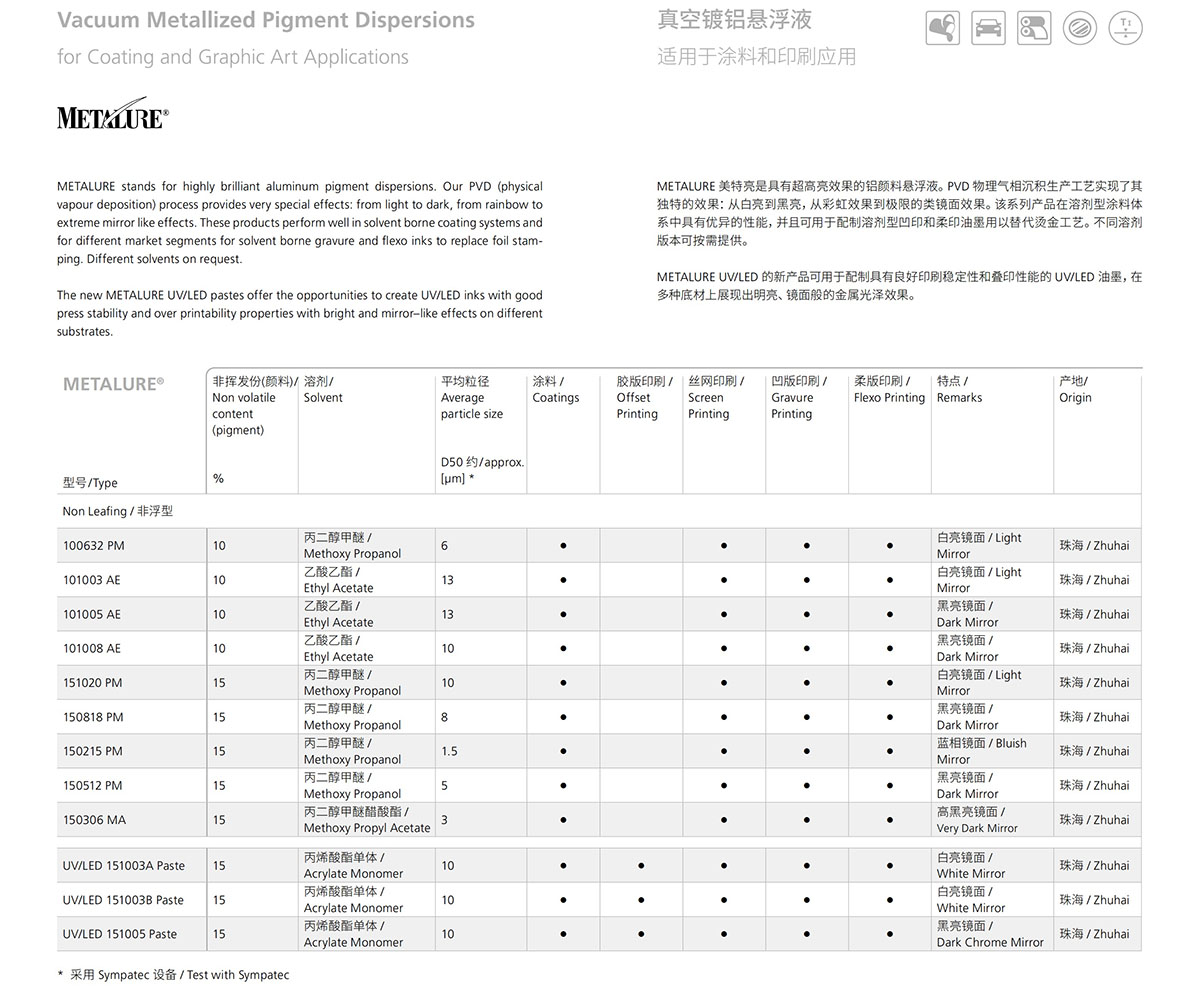Click the Coatings dot in the 100632 PM row
1200x988 pixels.
click(563, 546)
